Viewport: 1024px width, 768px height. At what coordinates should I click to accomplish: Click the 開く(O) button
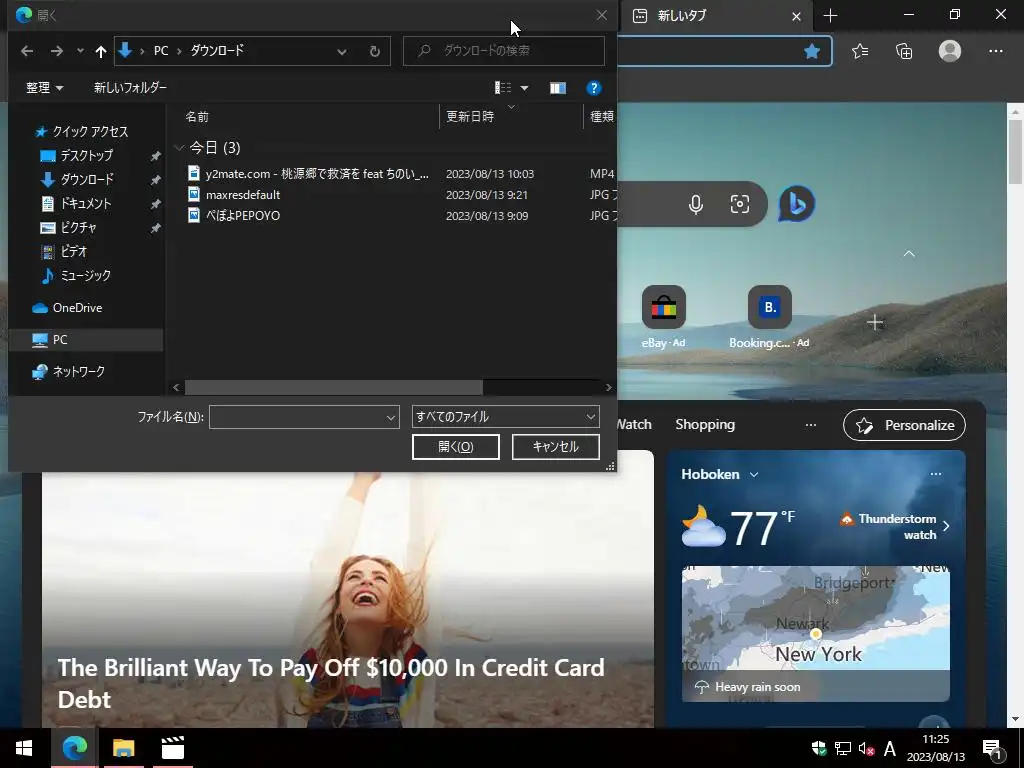(x=456, y=447)
